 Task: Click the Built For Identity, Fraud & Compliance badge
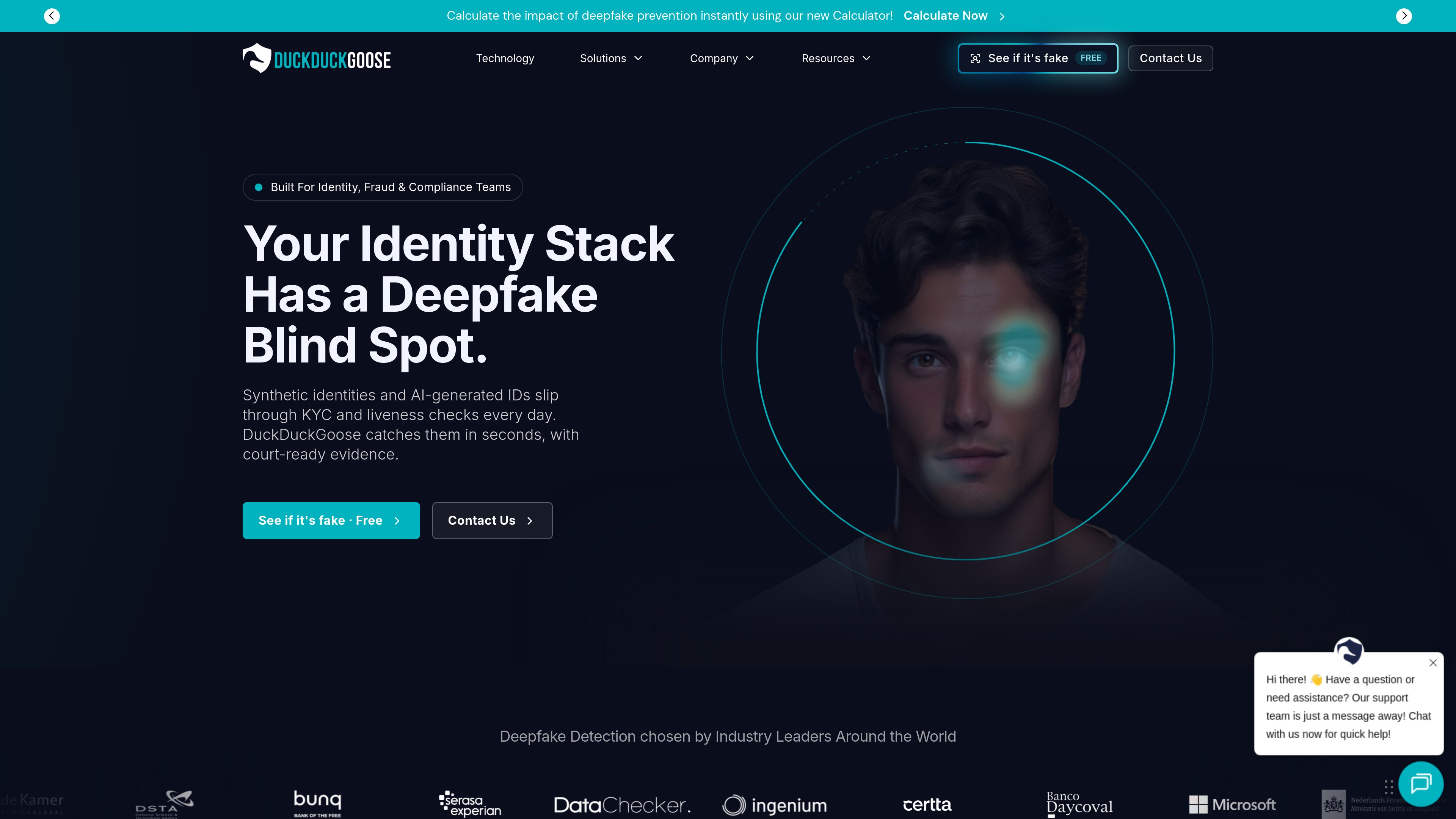point(383,187)
